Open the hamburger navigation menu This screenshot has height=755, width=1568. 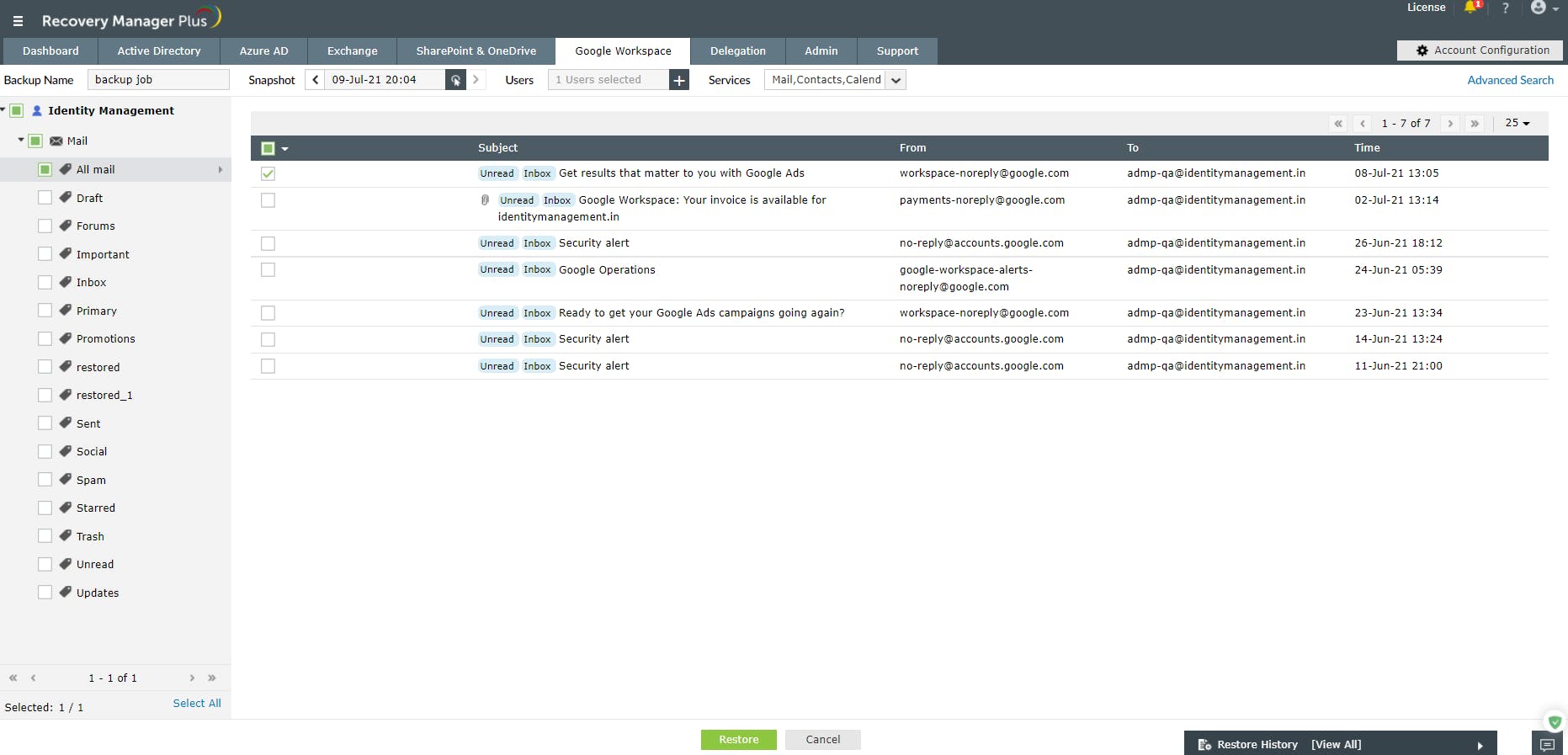(18, 21)
